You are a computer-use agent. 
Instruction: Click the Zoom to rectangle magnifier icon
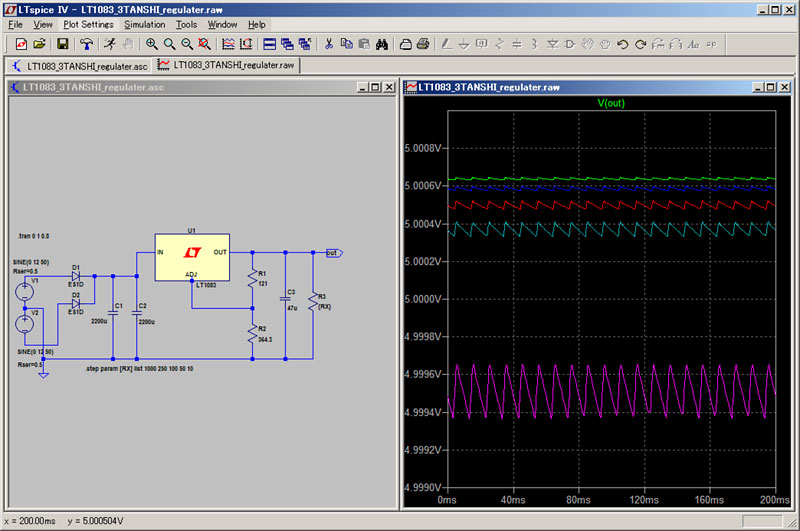(169, 44)
